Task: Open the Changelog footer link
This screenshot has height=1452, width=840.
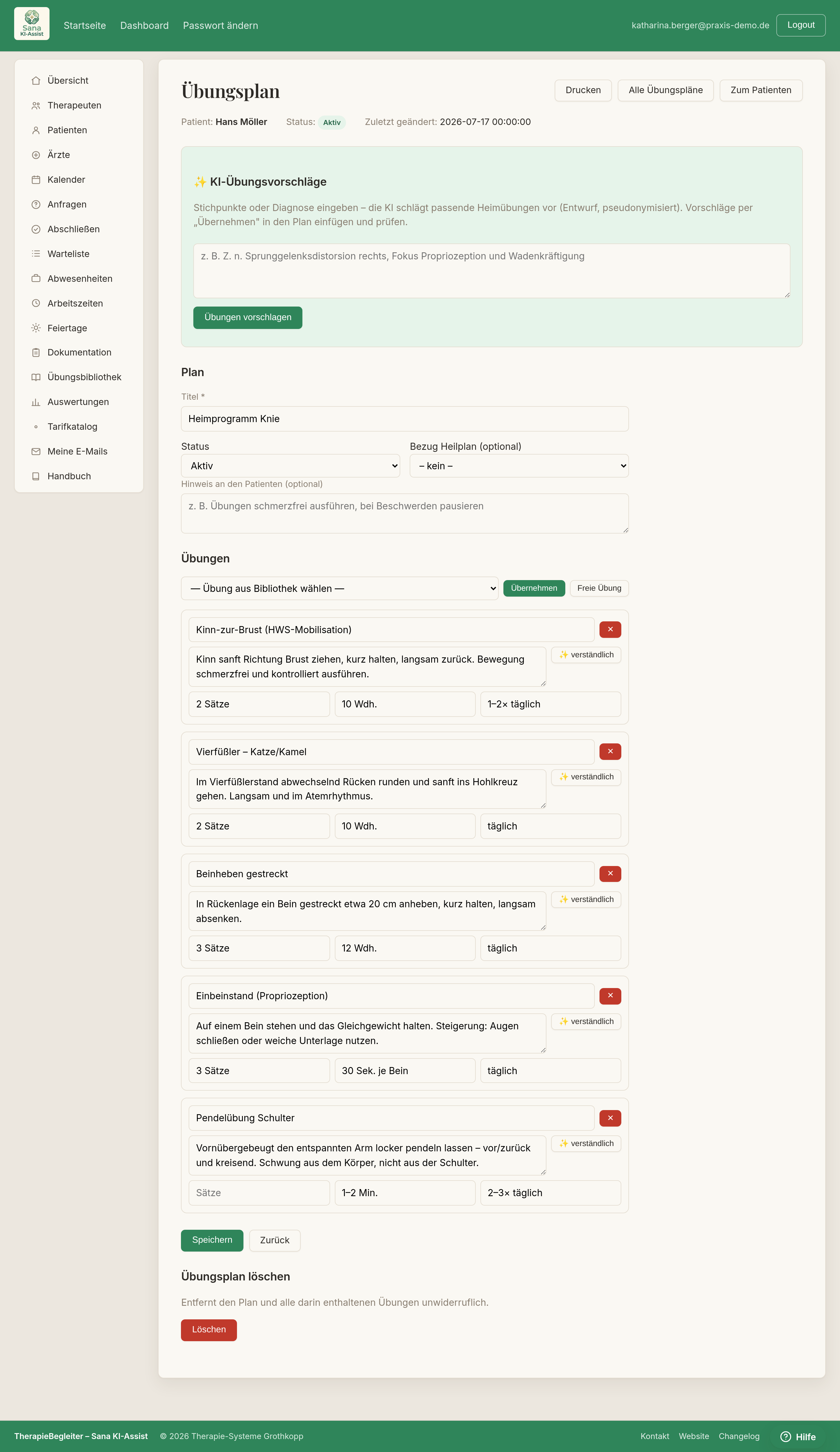Action: pos(739,1436)
